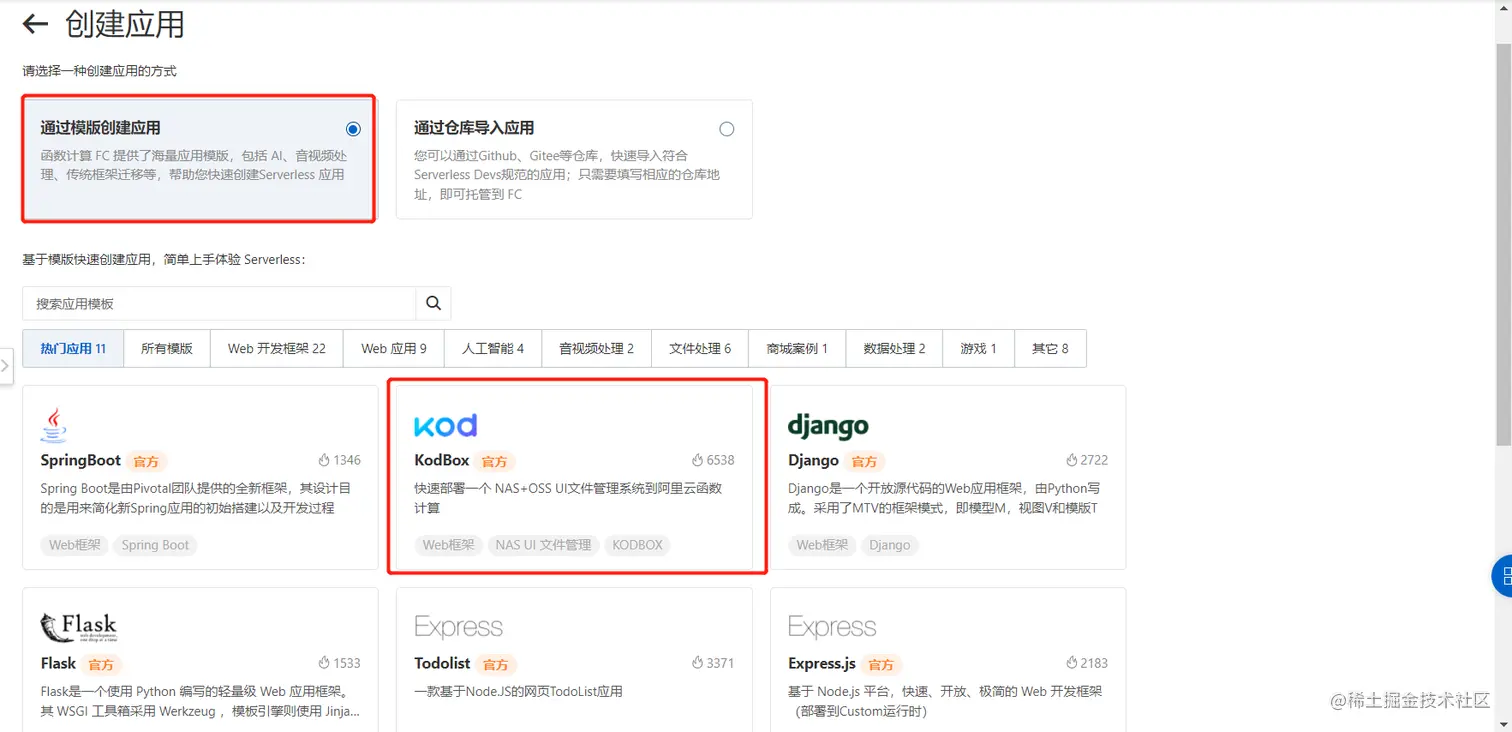Click the 1346 popularity count
Viewport: 1512px width, 732px height.
pos(347,460)
